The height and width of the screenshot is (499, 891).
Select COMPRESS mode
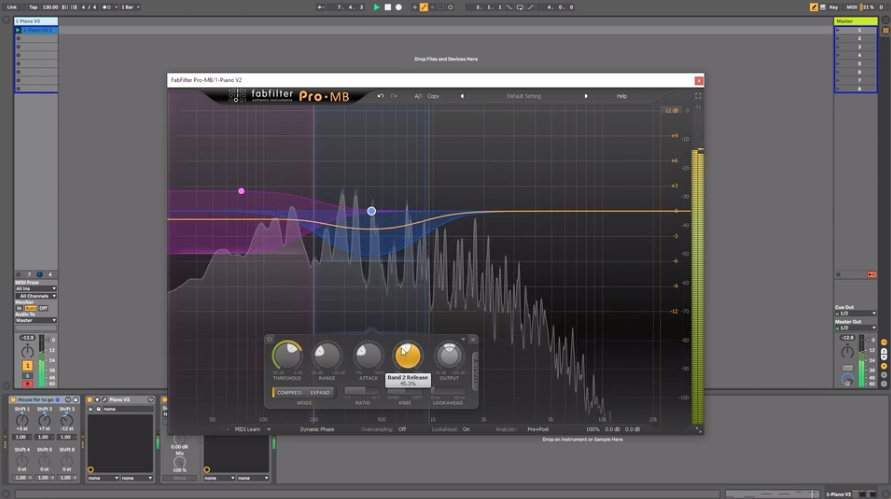point(289,393)
